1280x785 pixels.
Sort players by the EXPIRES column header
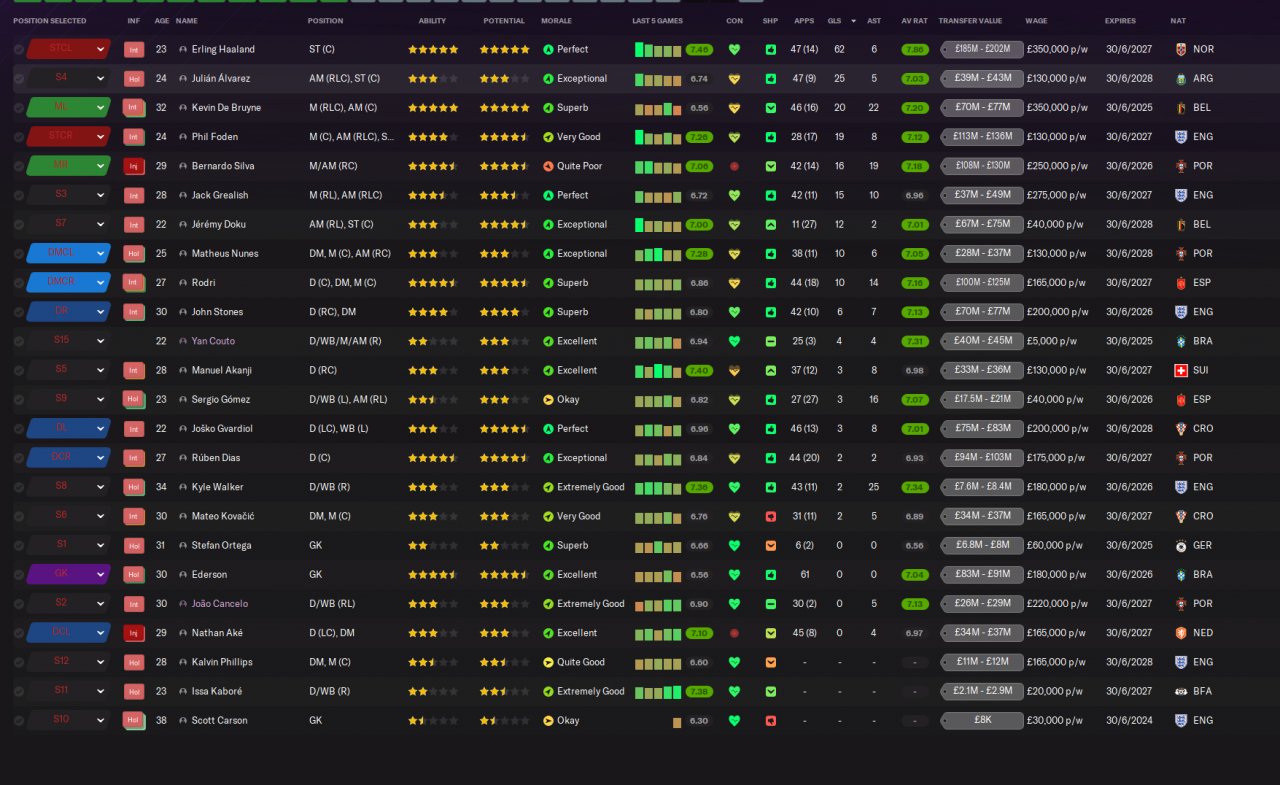pyautogui.click(x=1120, y=21)
